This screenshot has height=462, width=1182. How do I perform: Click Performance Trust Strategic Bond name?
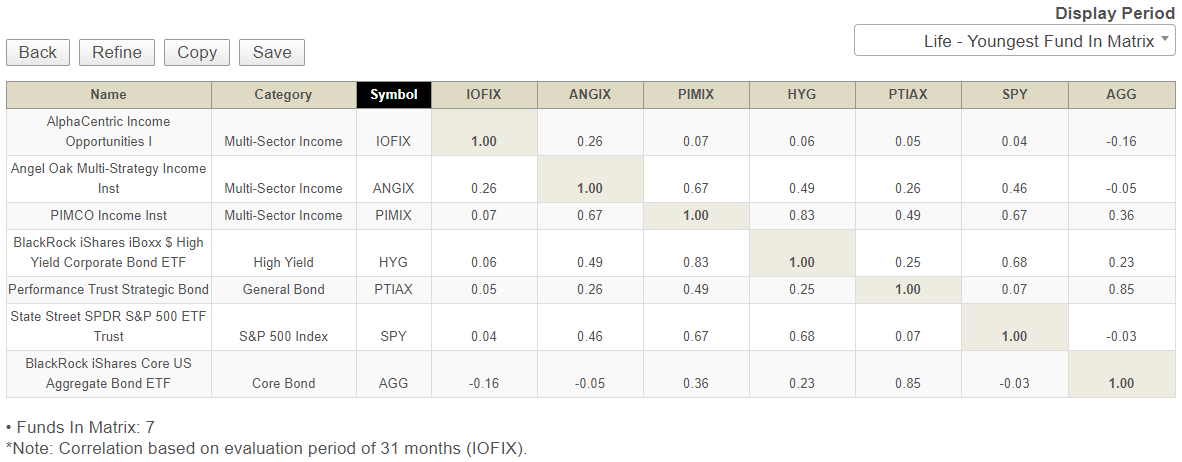point(108,290)
